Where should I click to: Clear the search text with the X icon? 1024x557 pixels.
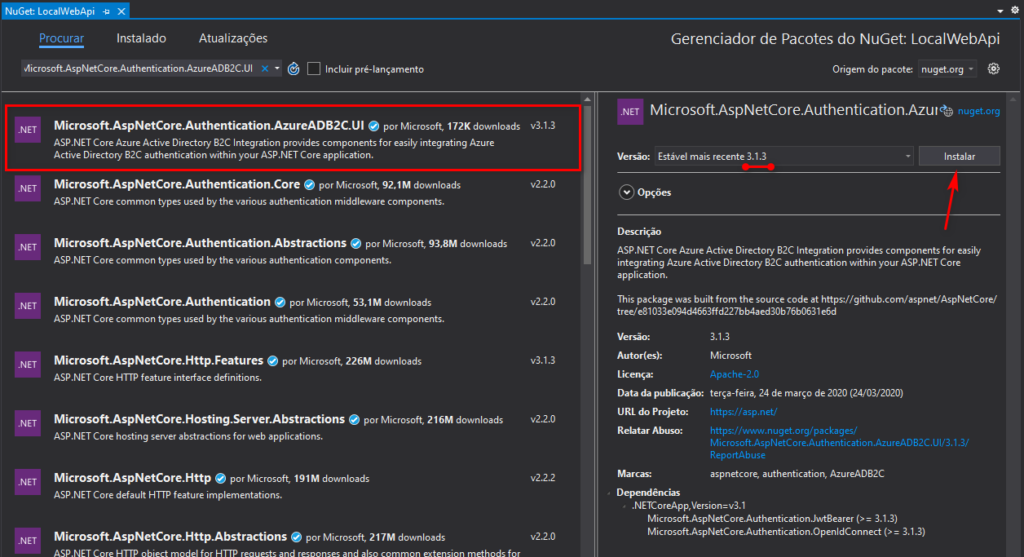pos(264,69)
